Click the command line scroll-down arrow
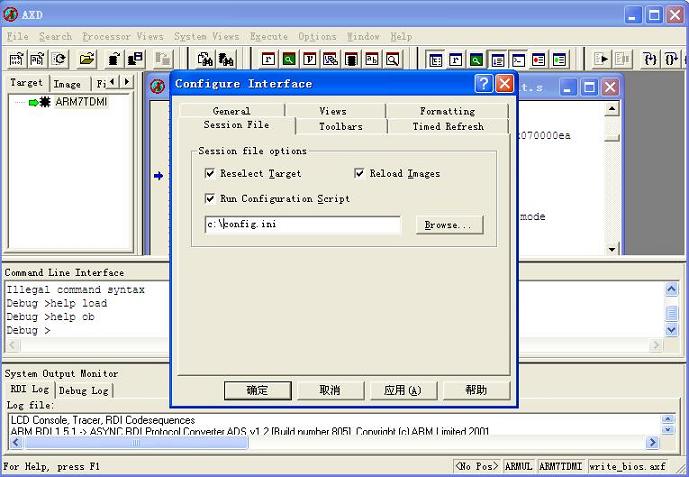Screen dimensions: 689x477 pos(671,329)
